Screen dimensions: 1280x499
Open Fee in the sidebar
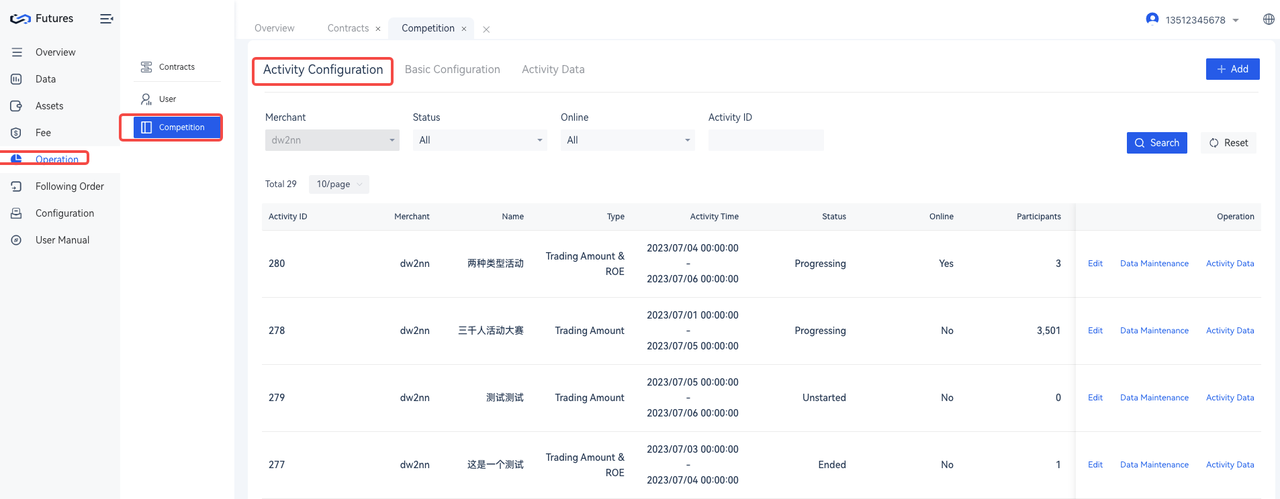[x=43, y=133]
